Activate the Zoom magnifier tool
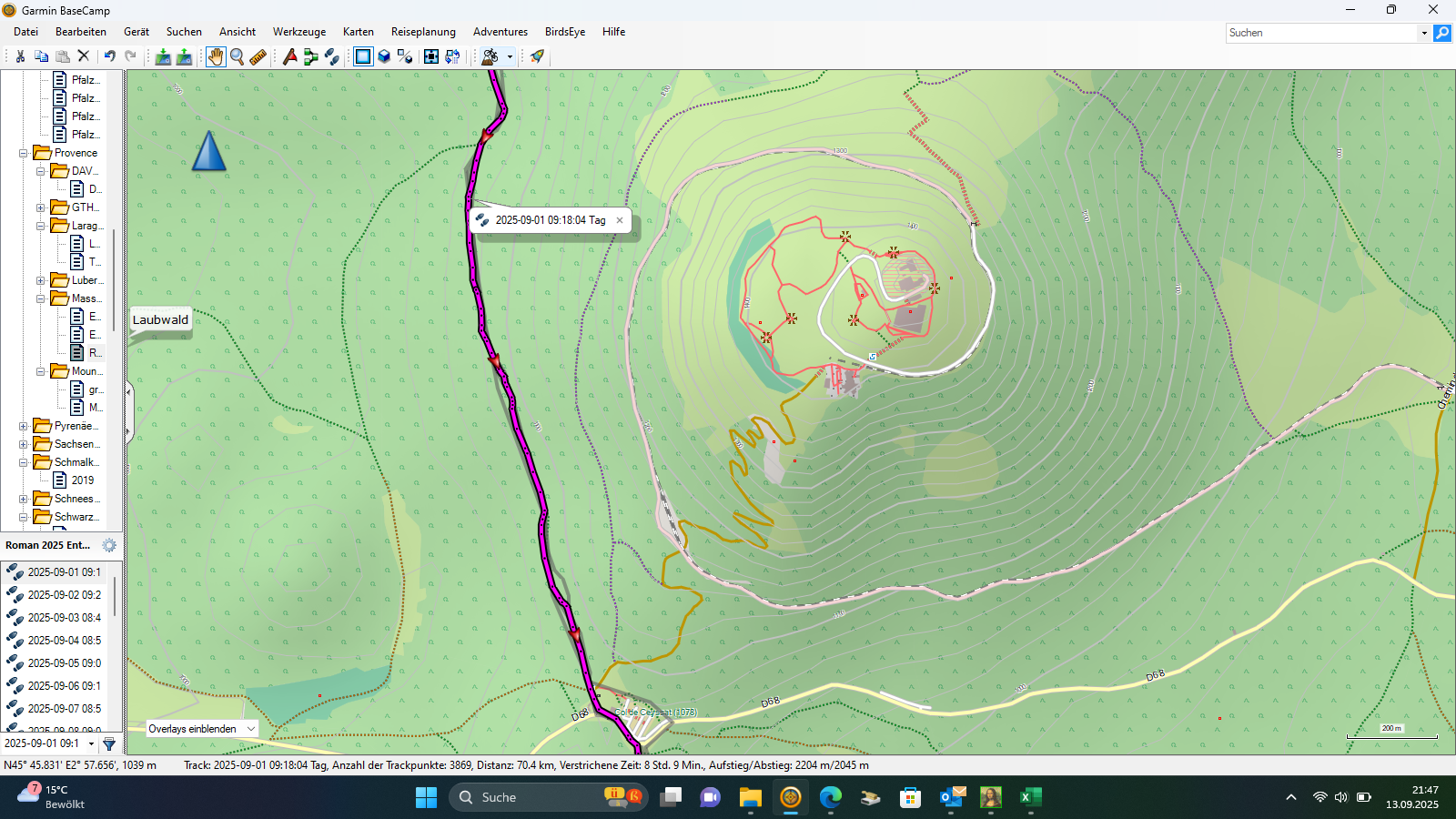Viewport: 1456px width, 819px height. 237,56
